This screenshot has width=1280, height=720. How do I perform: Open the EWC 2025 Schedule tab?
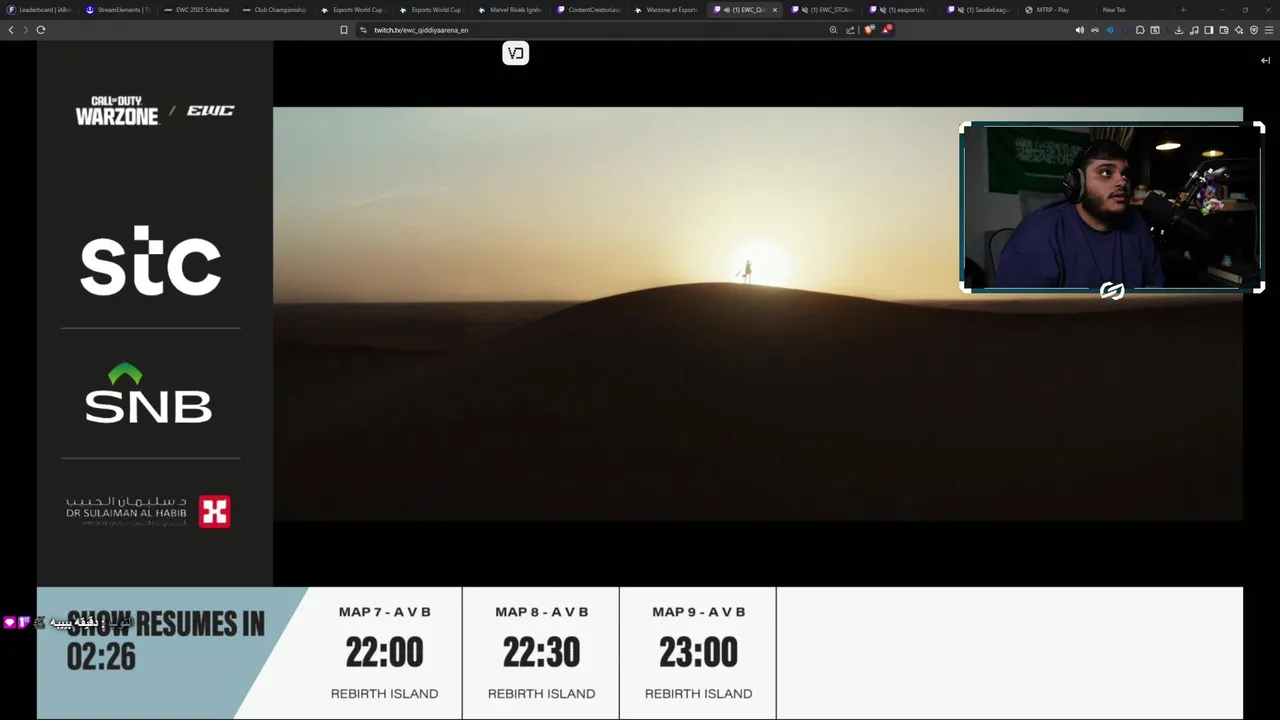tap(196, 10)
